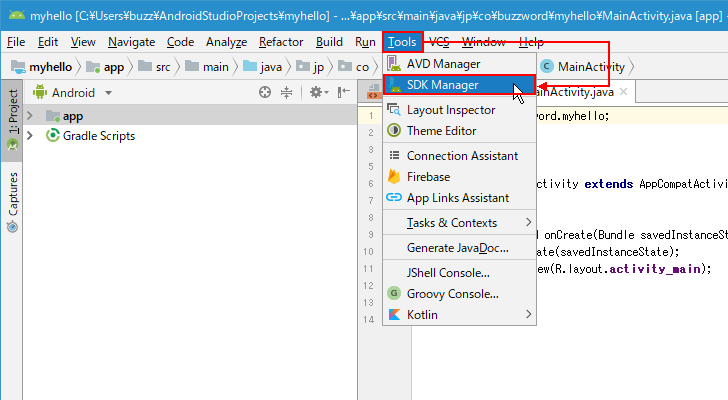This screenshot has height=400, width=728.
Task: Select SDK Manager from Tools menu
Action: [x=459, y=85]
